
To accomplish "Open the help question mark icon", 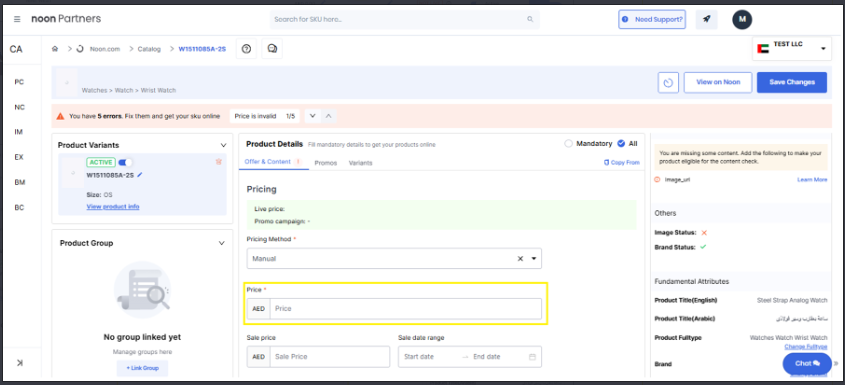I will [246, 49].
